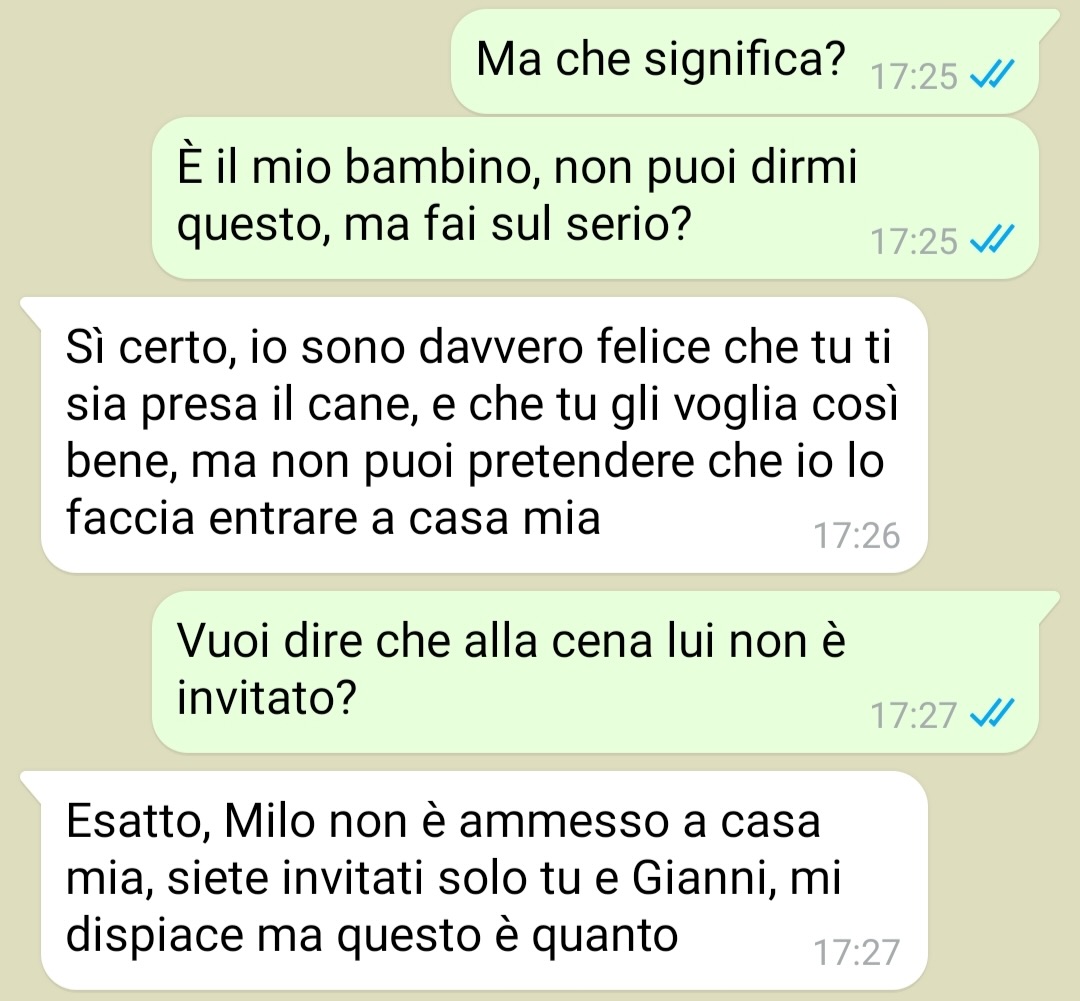Tap the read receipt on "È il mio bambino" message

992,240
